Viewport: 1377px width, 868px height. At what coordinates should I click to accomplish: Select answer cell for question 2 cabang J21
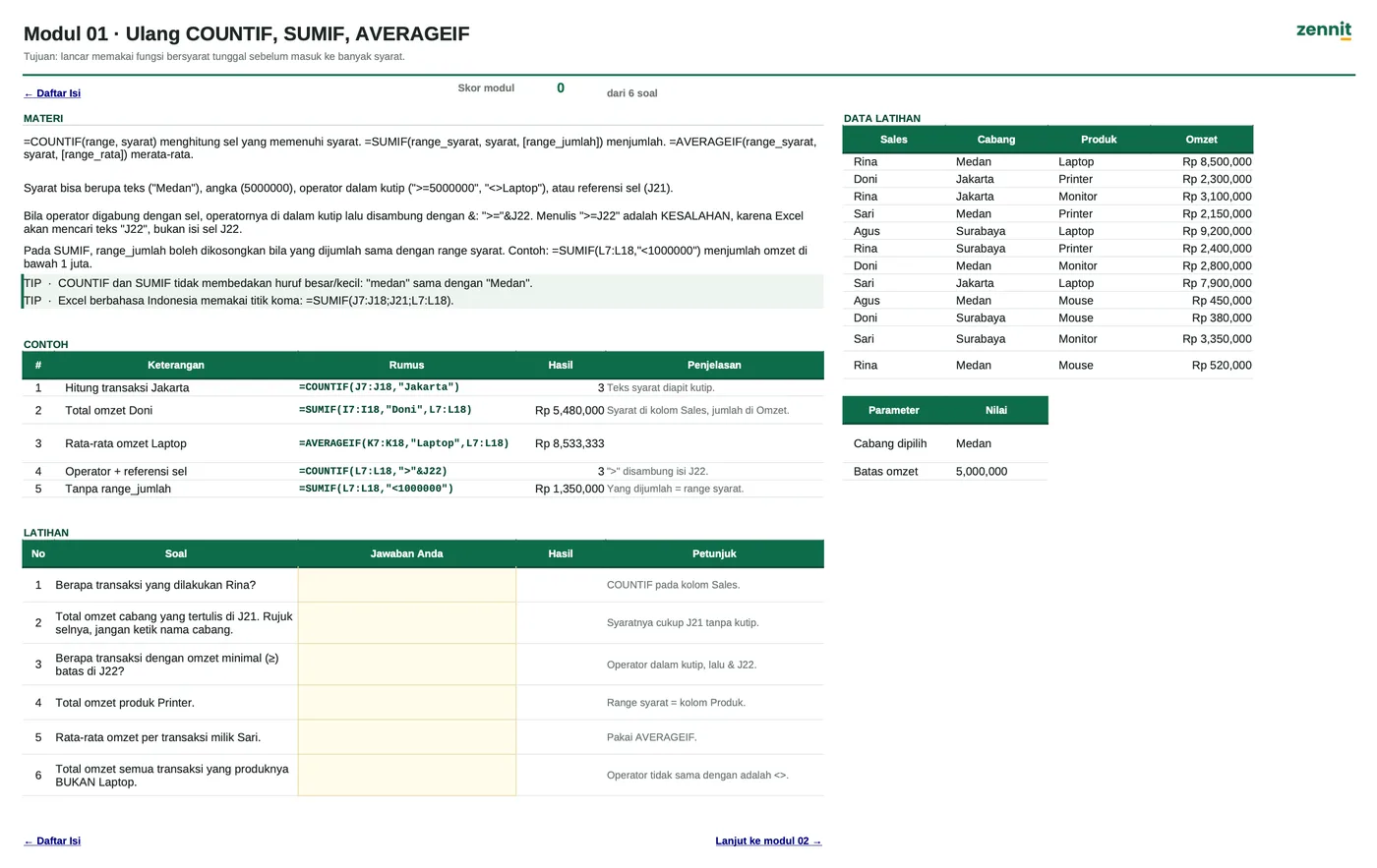406,623
